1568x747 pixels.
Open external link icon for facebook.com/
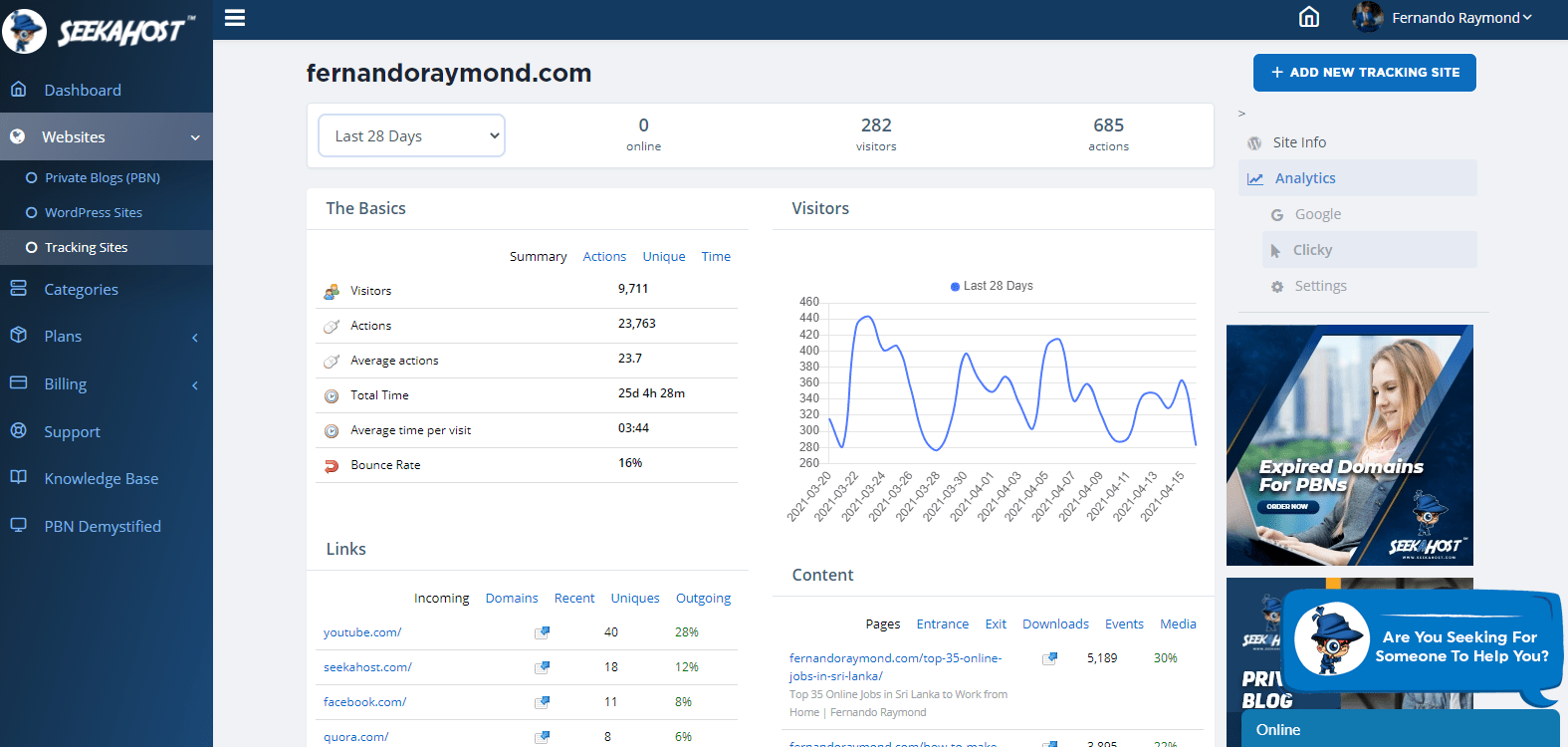coord(542,702)
